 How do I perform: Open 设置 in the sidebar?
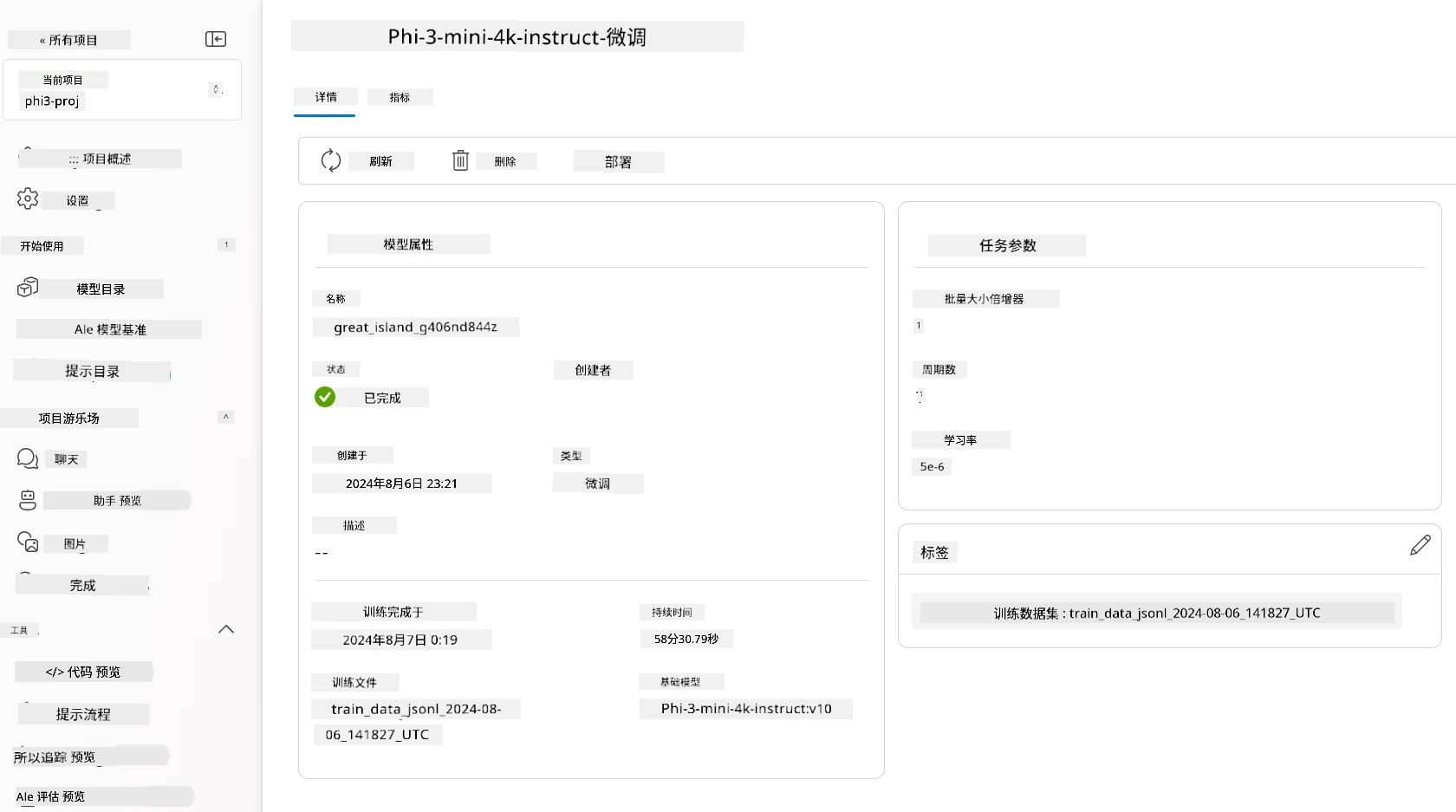pyautogui.click(x=78, y=200)
